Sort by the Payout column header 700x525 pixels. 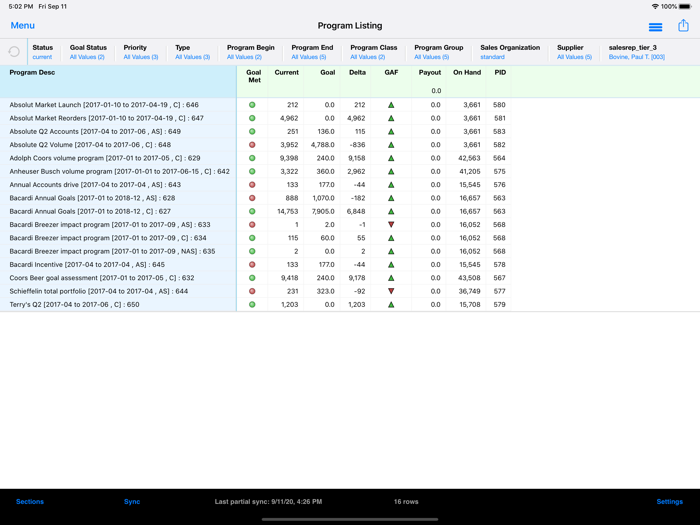(430, 72)
